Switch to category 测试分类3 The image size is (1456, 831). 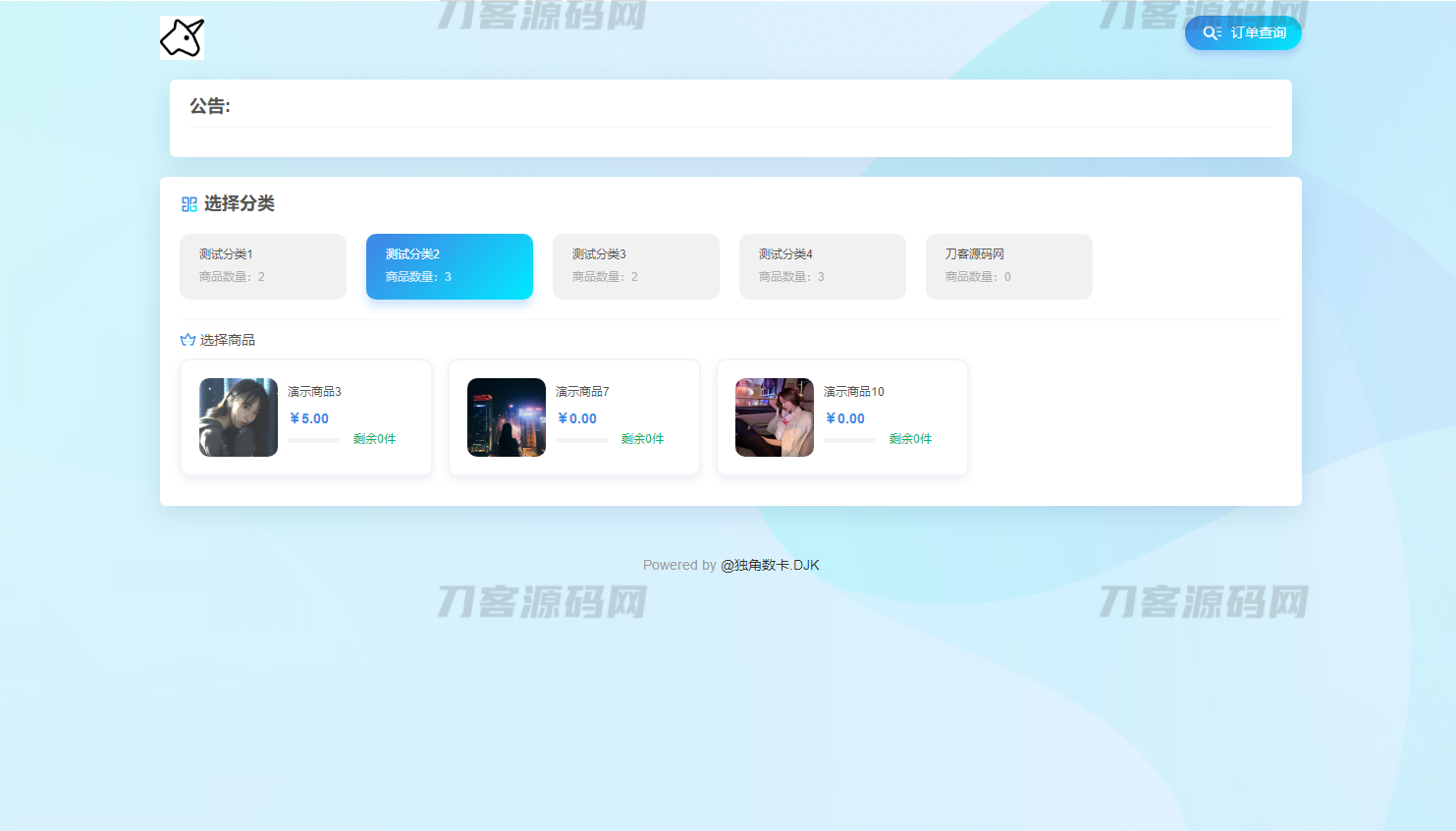636,266
